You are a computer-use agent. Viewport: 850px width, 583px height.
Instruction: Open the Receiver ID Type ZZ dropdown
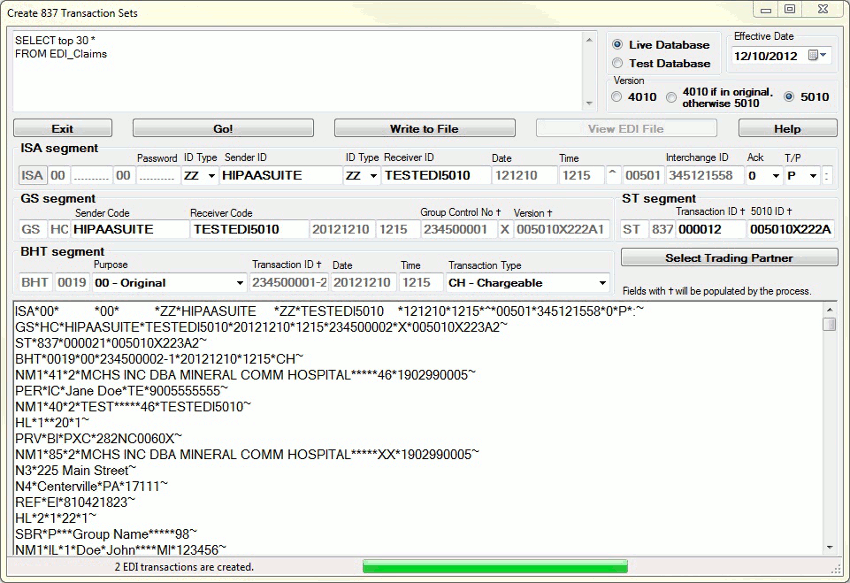point(371,175)
